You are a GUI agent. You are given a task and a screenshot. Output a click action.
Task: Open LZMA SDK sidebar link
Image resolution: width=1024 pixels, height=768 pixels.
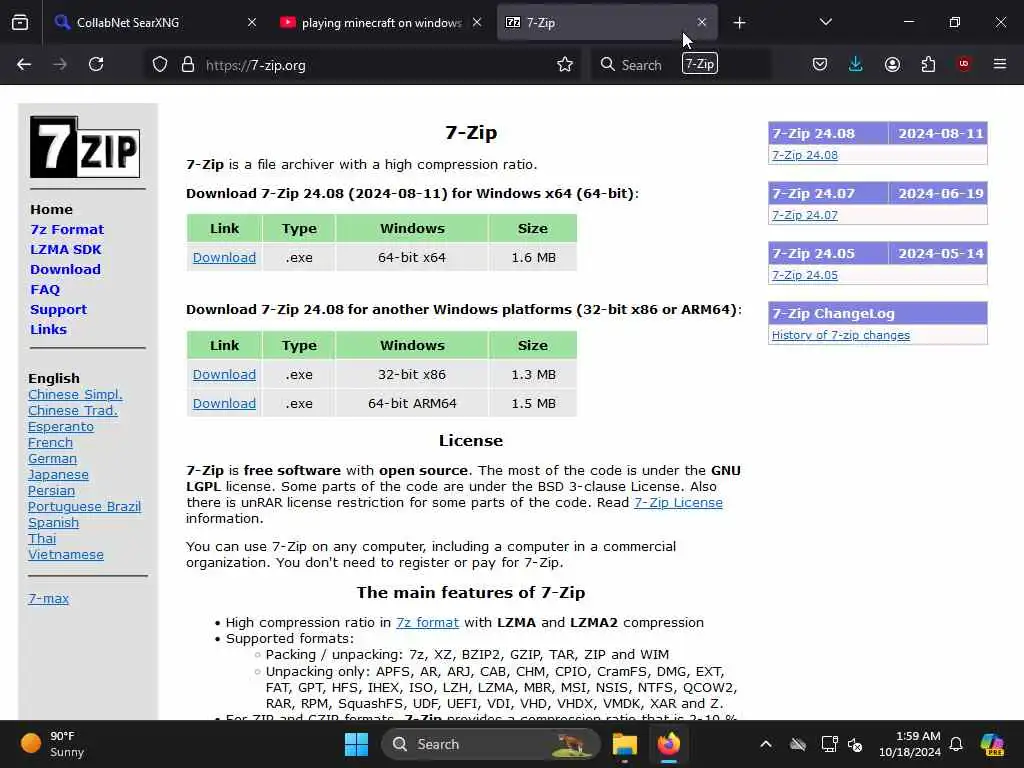66,249
